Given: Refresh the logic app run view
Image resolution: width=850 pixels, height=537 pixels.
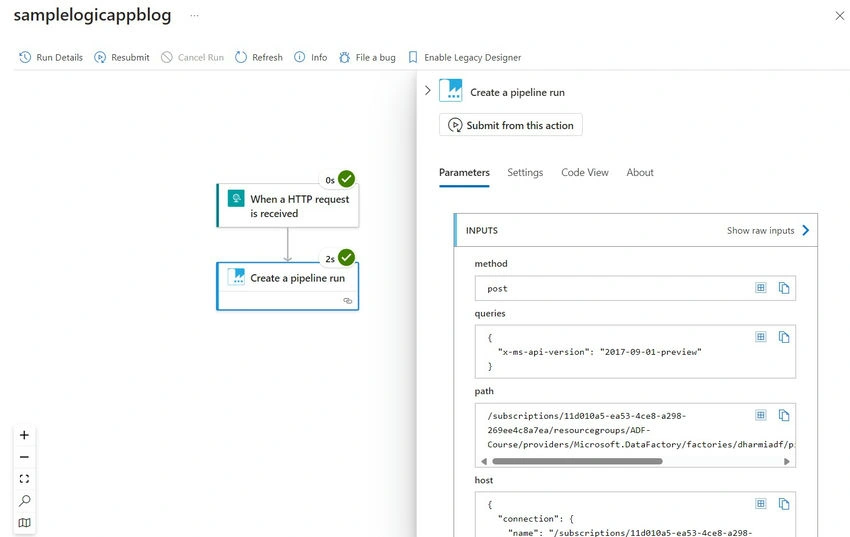Looking at the screenshot, I should (259, 57).
